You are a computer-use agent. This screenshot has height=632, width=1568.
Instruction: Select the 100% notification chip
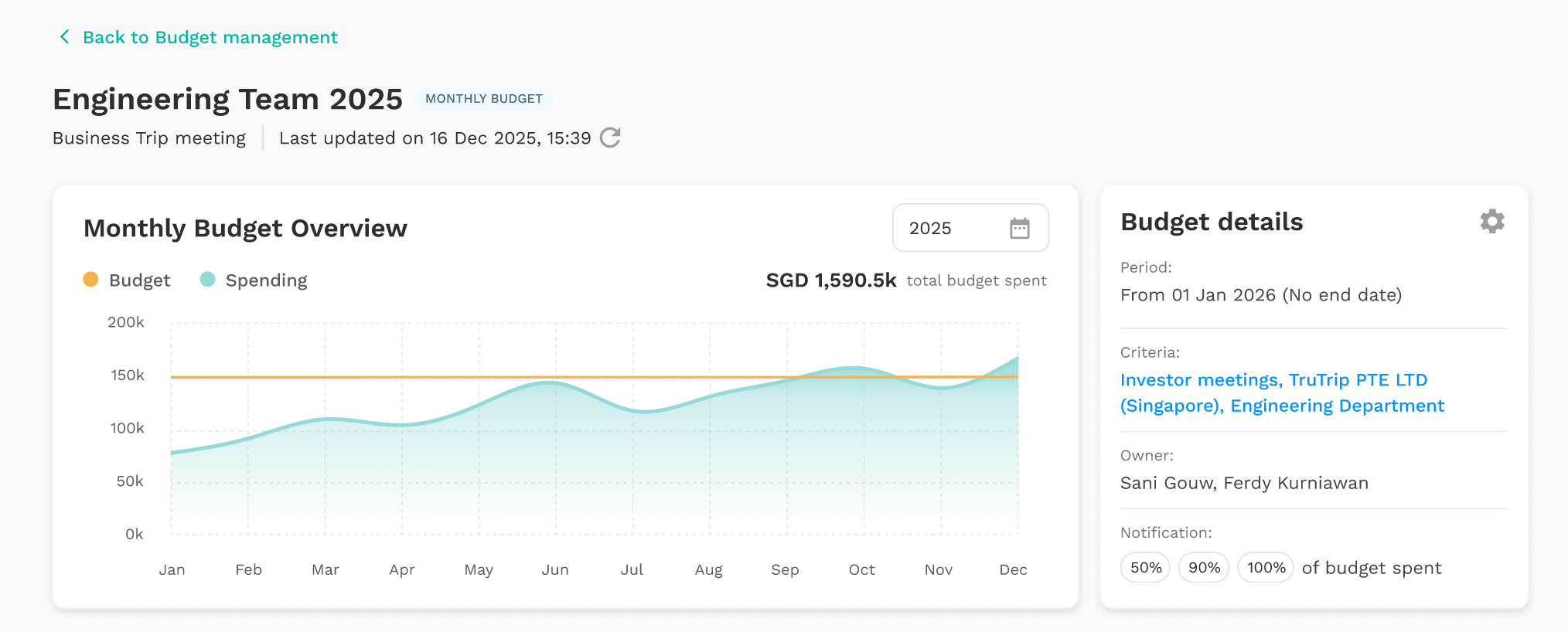click(x=1266, y=568)
